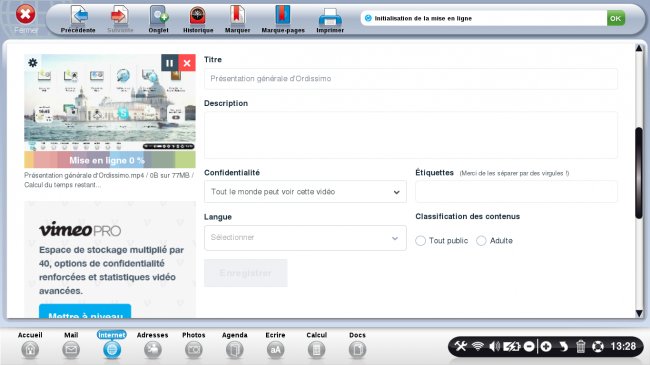Pause the video upload
Image resolution: width=650 pixels, height=365 pixels.
click(170, 63)
